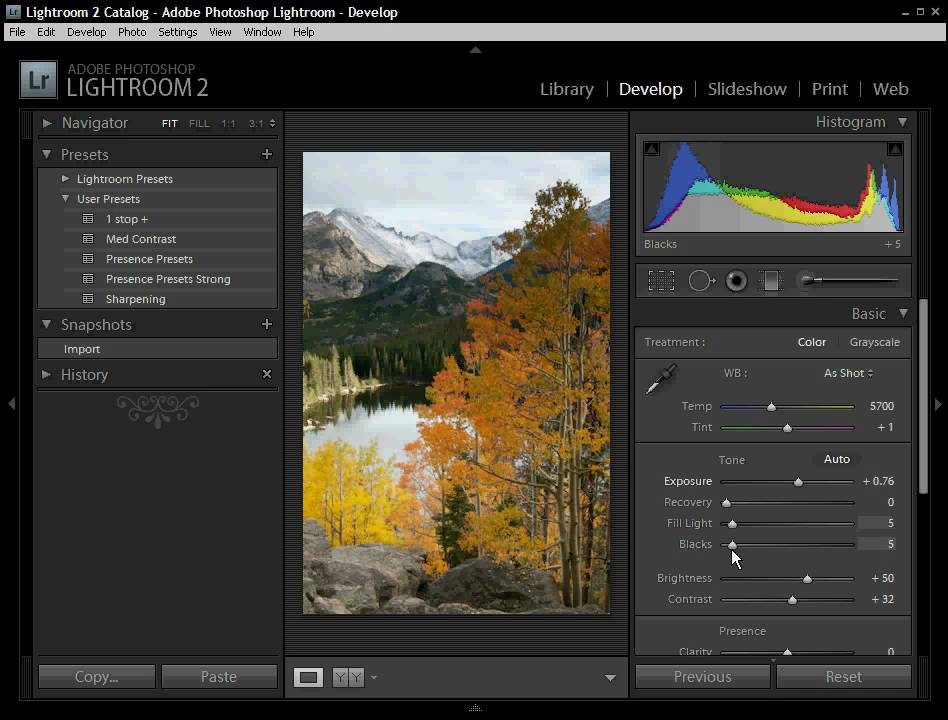Click the Blacks value field
Viewport: 948px width, 720px height.
pos(877,544)
